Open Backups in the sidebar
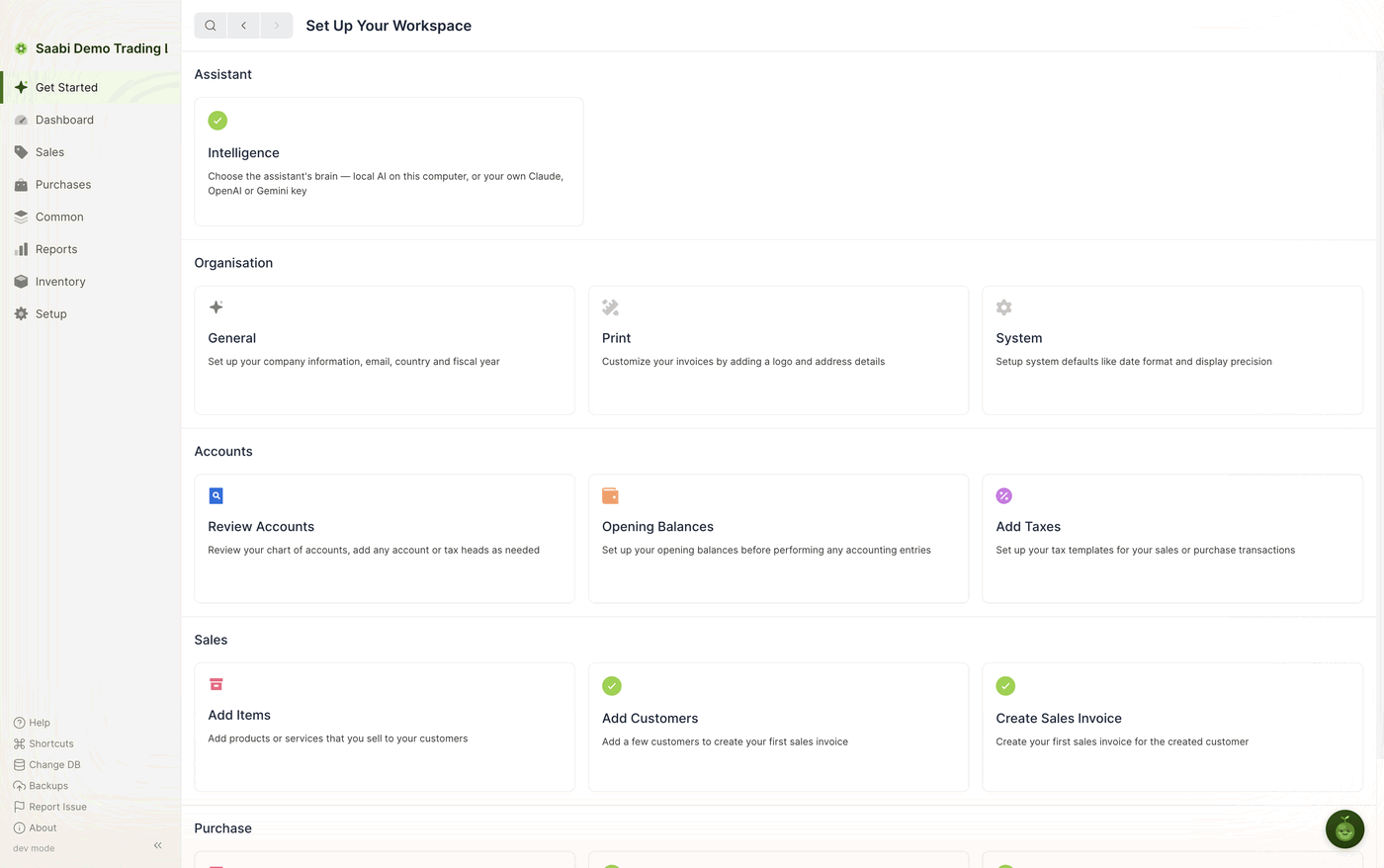Viewport: 1384px width, 868px height. pos(41,786)
